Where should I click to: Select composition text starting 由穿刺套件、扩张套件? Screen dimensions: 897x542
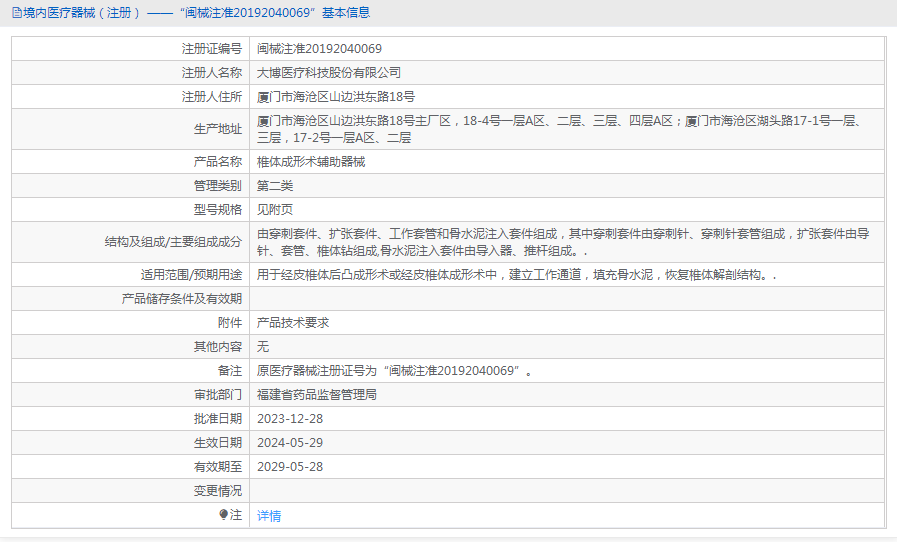coord(563,242)
